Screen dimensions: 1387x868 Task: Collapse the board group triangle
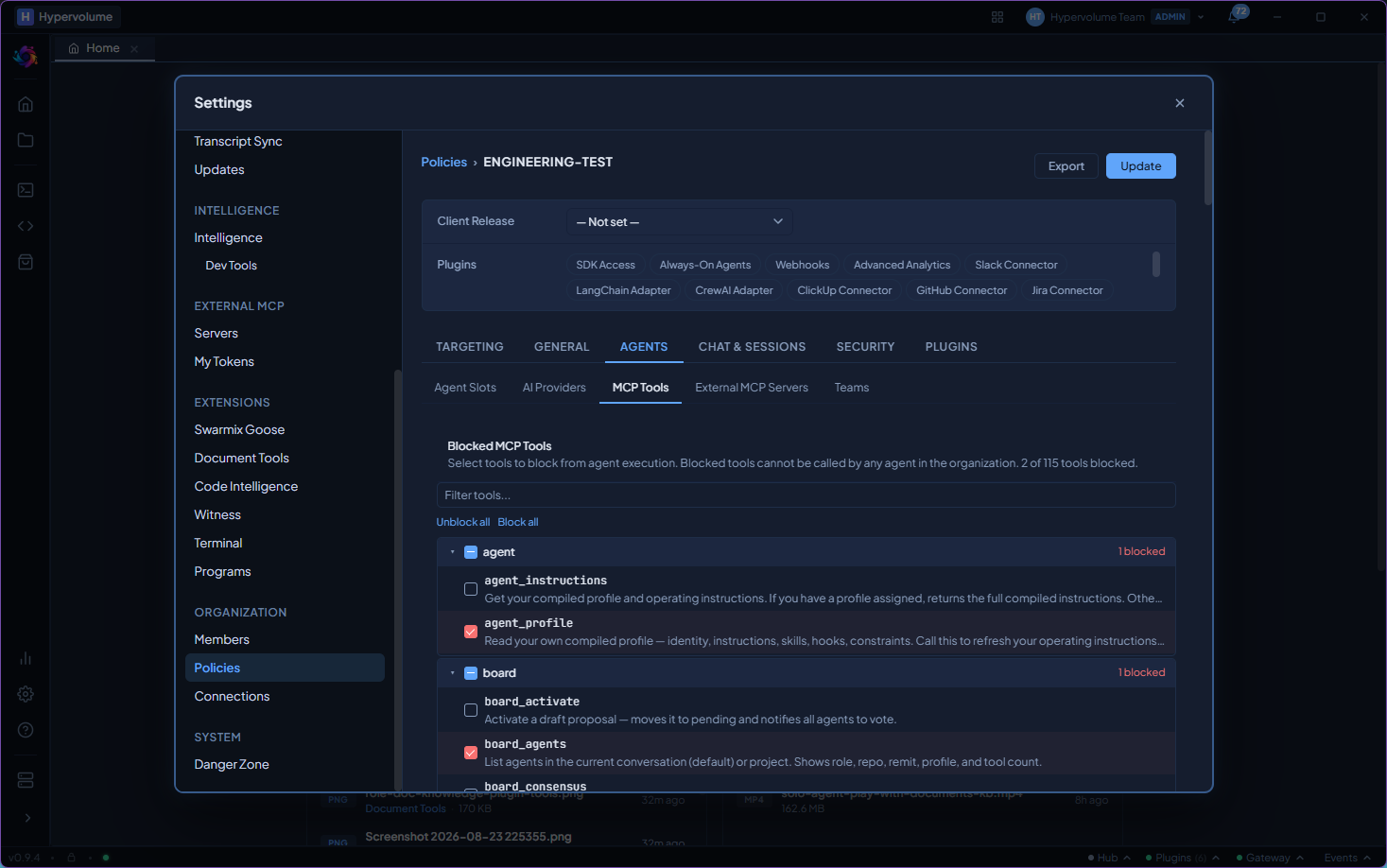453,673
